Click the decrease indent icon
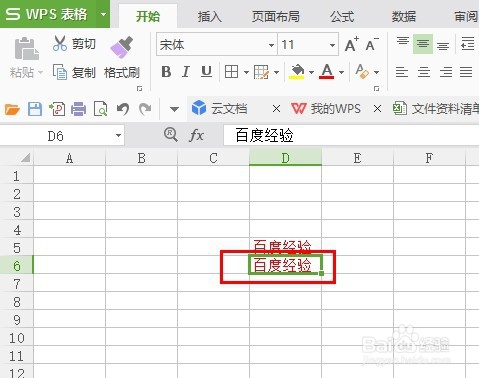Viewport: 479px width, 378px height. [467, 44]
